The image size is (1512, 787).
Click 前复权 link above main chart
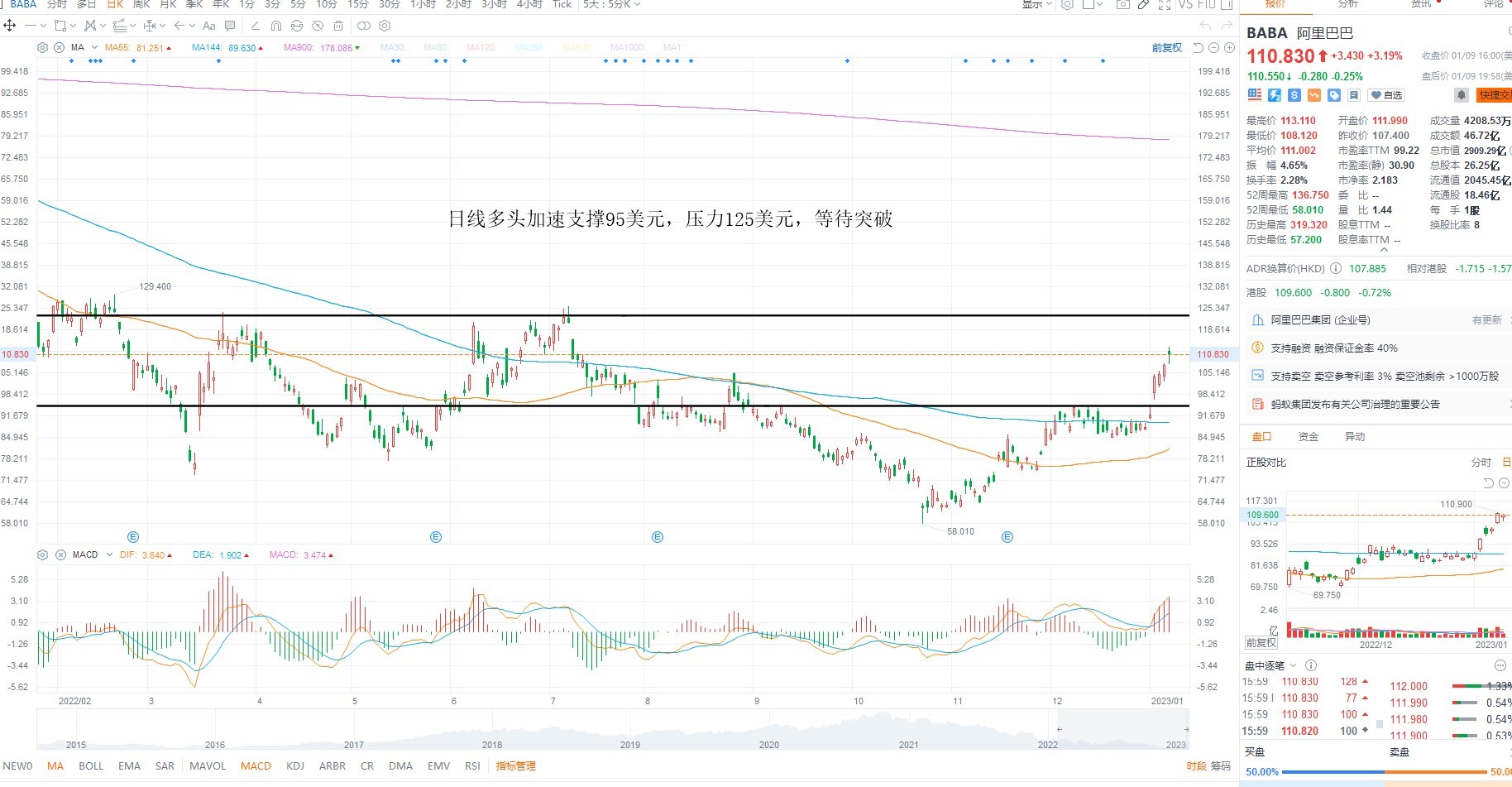click(1167, 48)
